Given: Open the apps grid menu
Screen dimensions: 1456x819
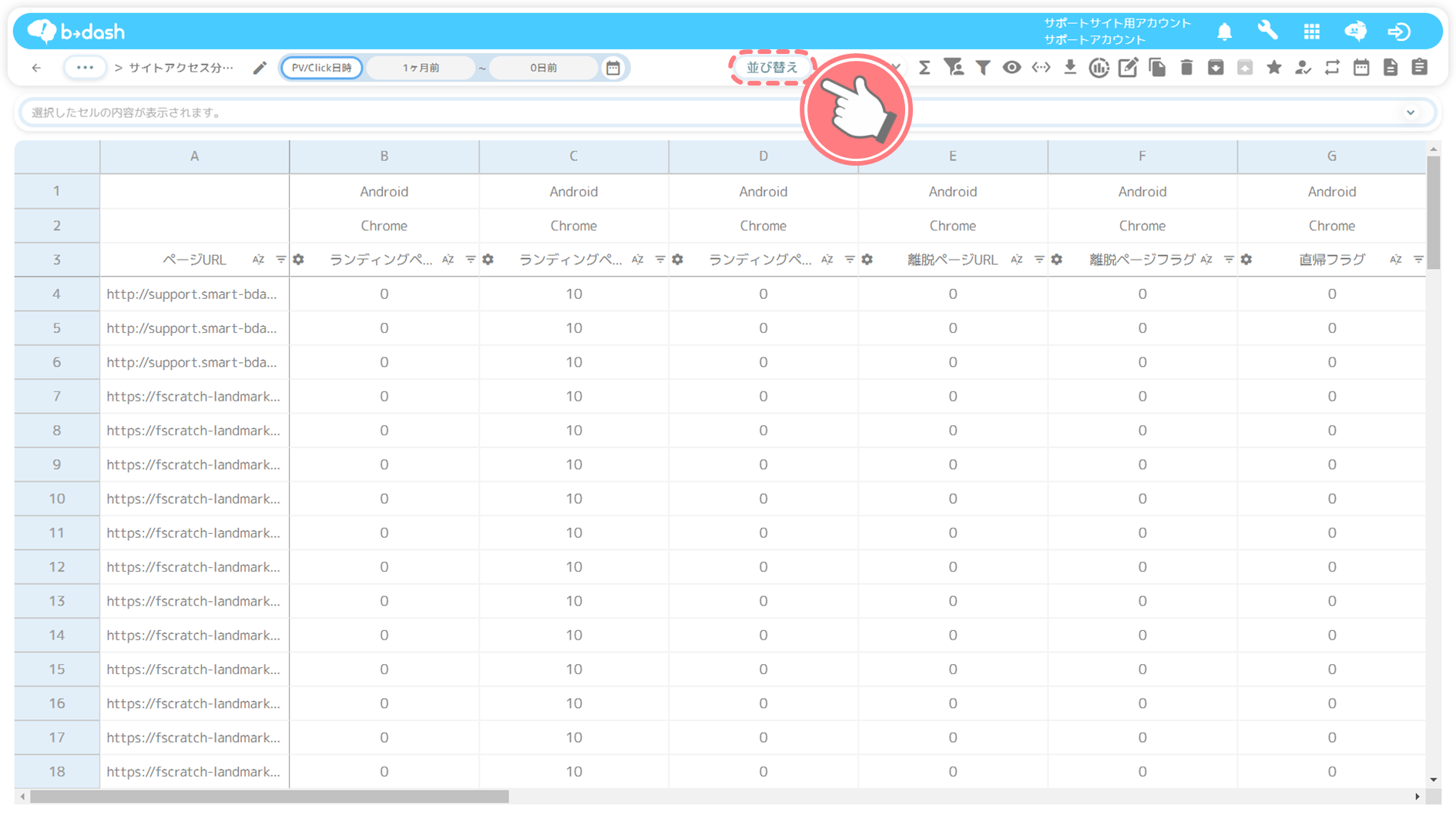Looking at the screenshot, I should click(1311, 32).
